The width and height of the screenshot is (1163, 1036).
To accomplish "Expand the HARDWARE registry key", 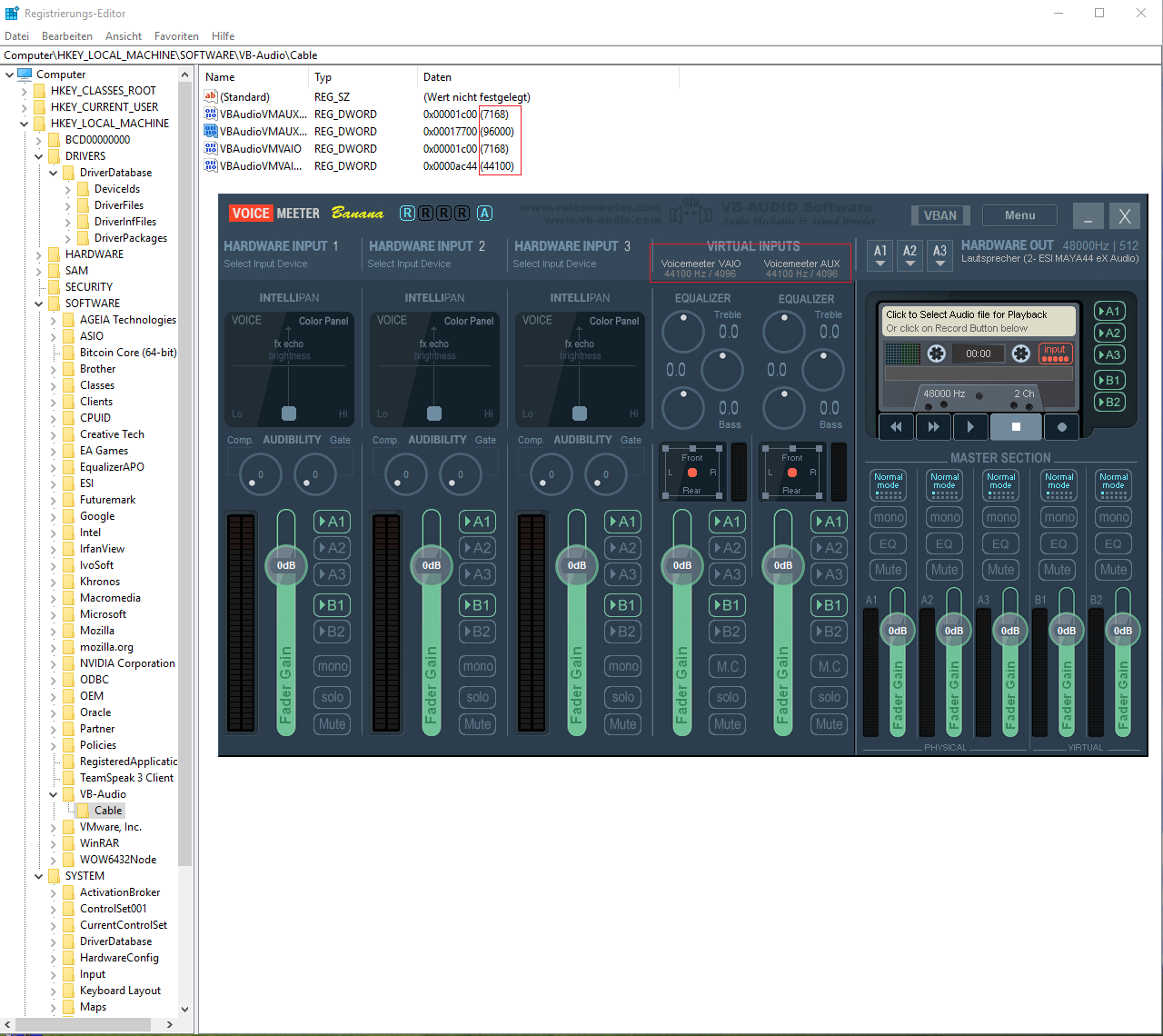I will tap(39, 254).
